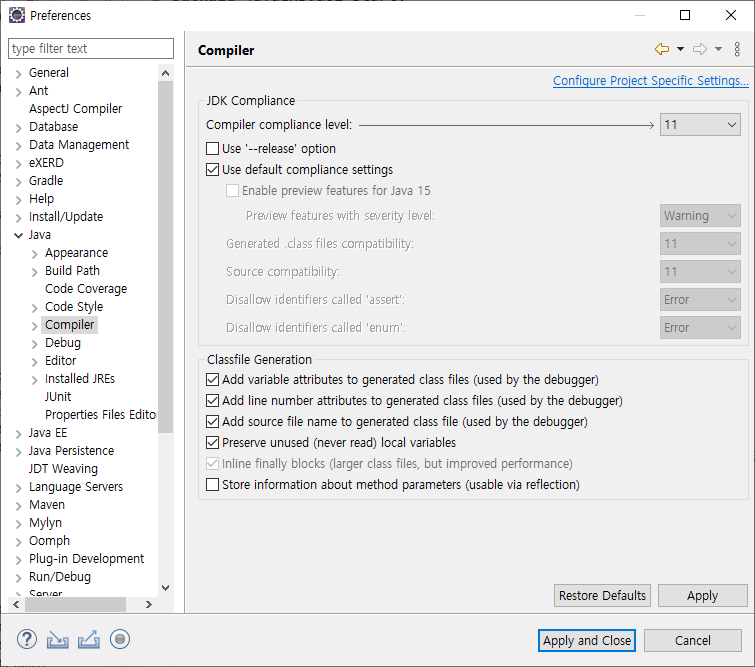Expand the Installed JREs node

(35, 380)
